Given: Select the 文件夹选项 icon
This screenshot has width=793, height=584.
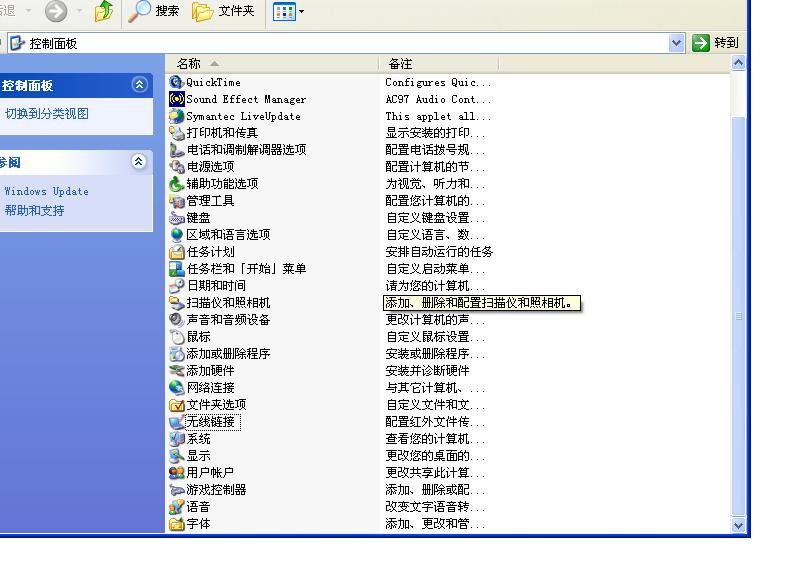Looking at the screenshot, I should tap(176, 405).
